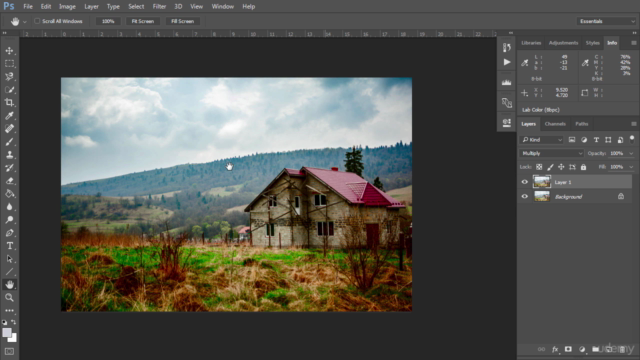The width and height of the screenshot is (640, 360).
Task: Add a layer mask
Action: click(568, 349)
